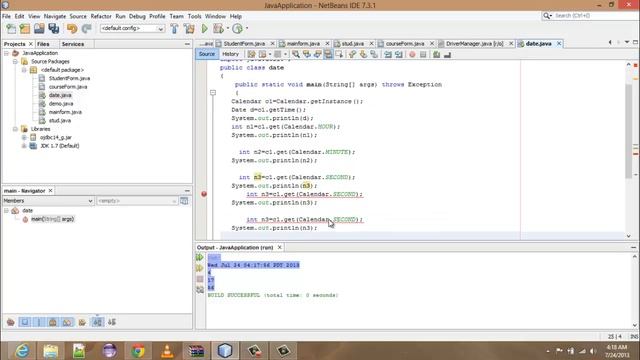
Task: Click the Profile Project icon
Action: point(237,29)
